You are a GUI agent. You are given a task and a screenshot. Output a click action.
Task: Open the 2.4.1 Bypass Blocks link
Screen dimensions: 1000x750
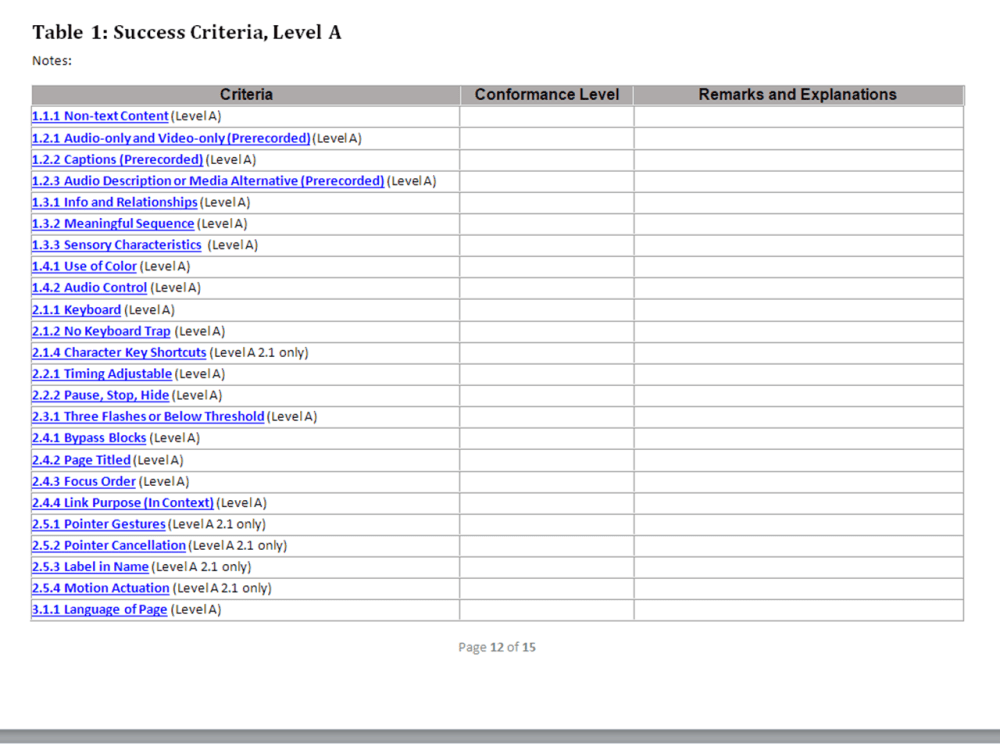(89, 438)
